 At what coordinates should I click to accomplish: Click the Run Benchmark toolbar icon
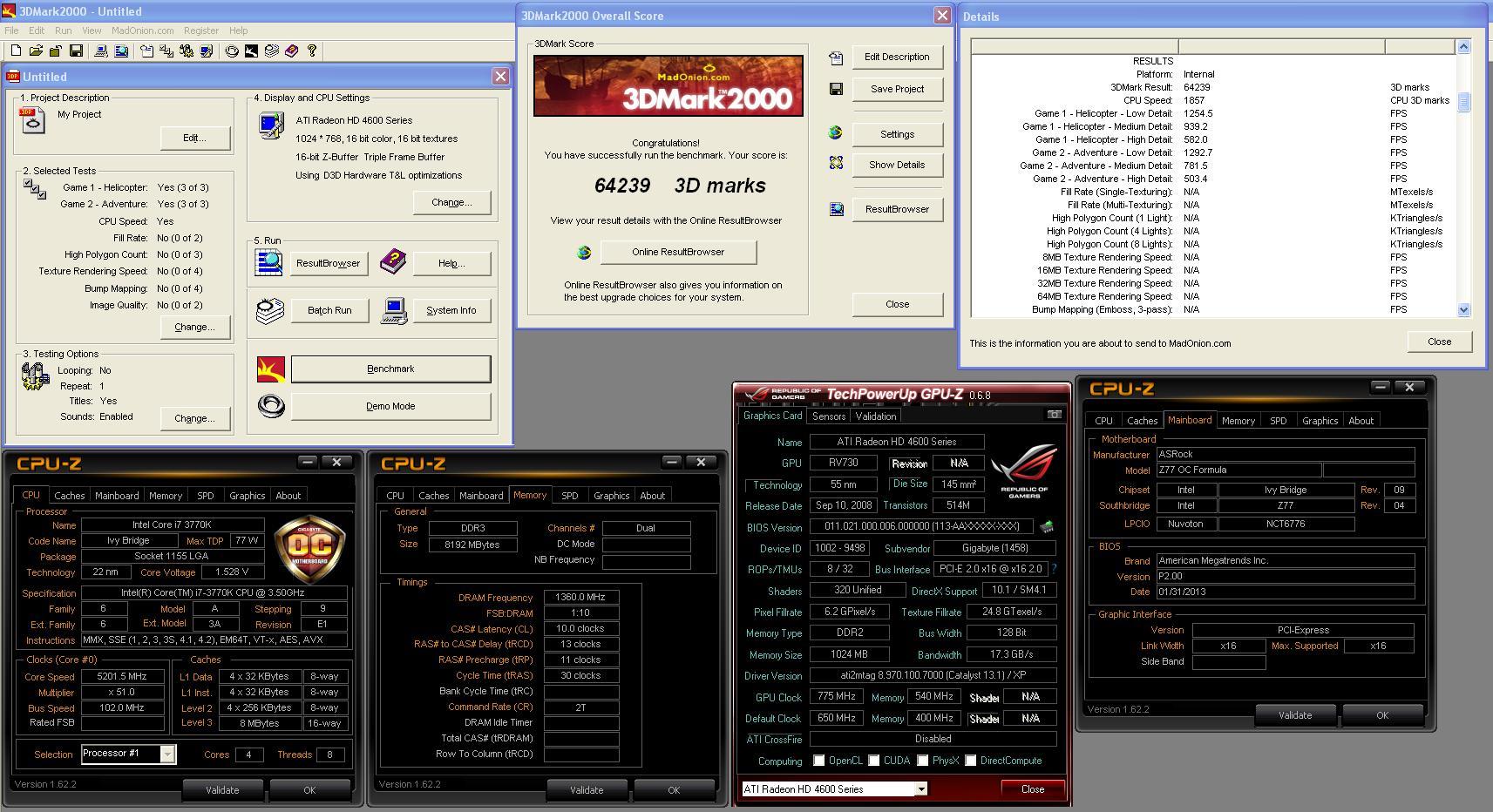click(x=251, y=51)
